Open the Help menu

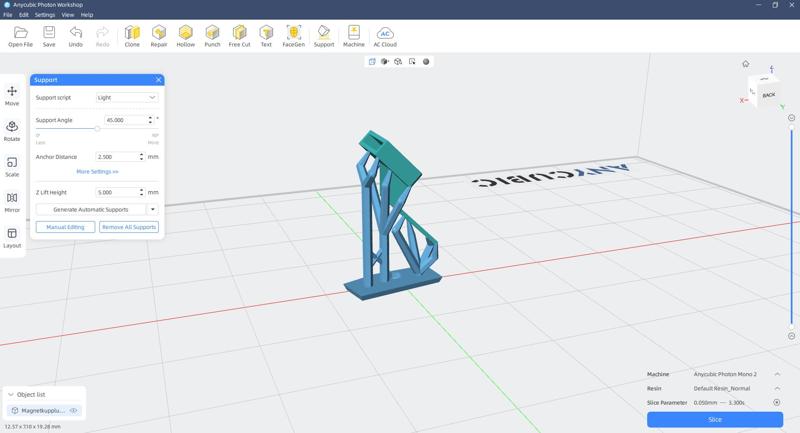[x=87, y=15]
